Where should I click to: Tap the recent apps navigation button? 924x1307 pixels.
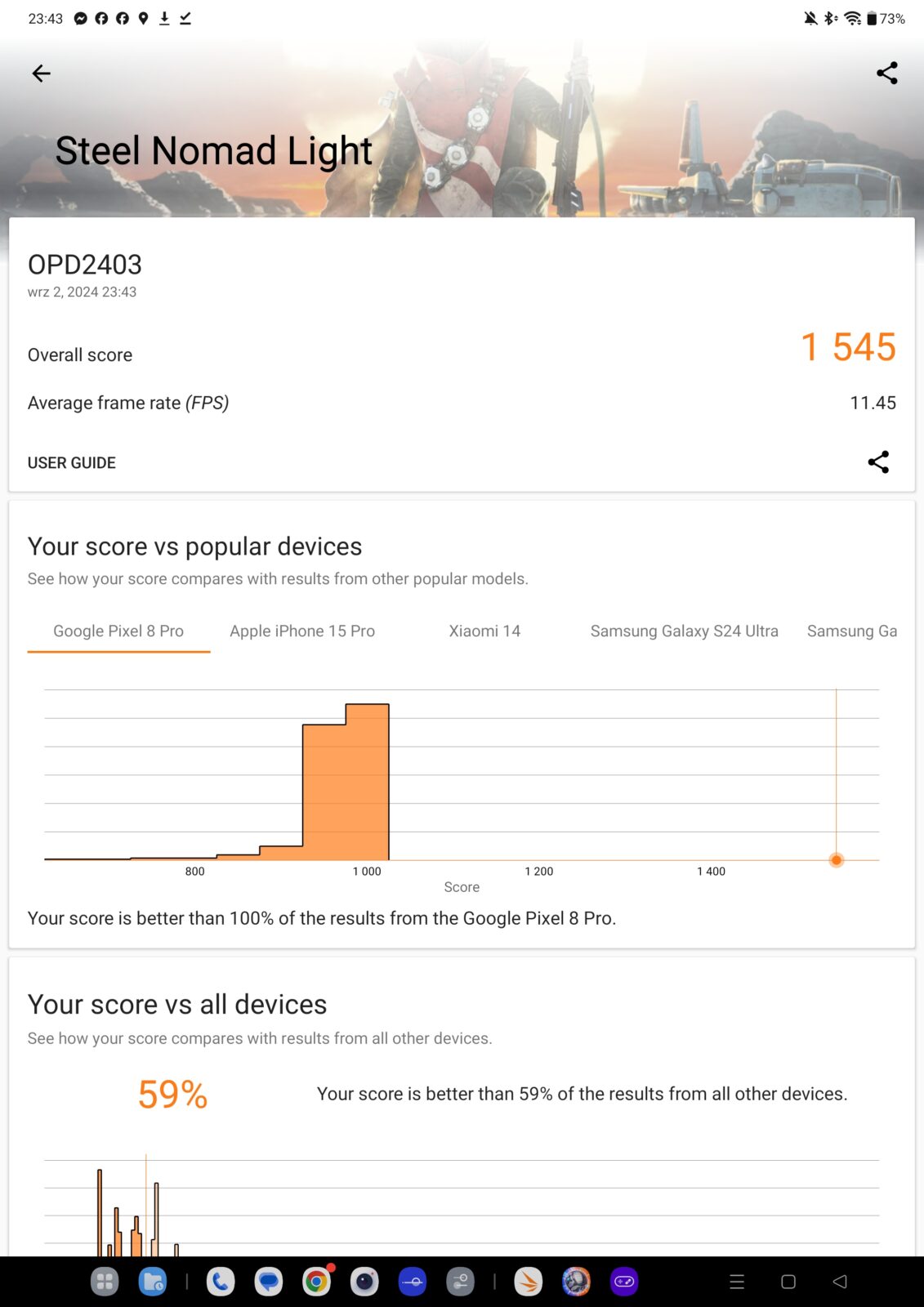737,1282
